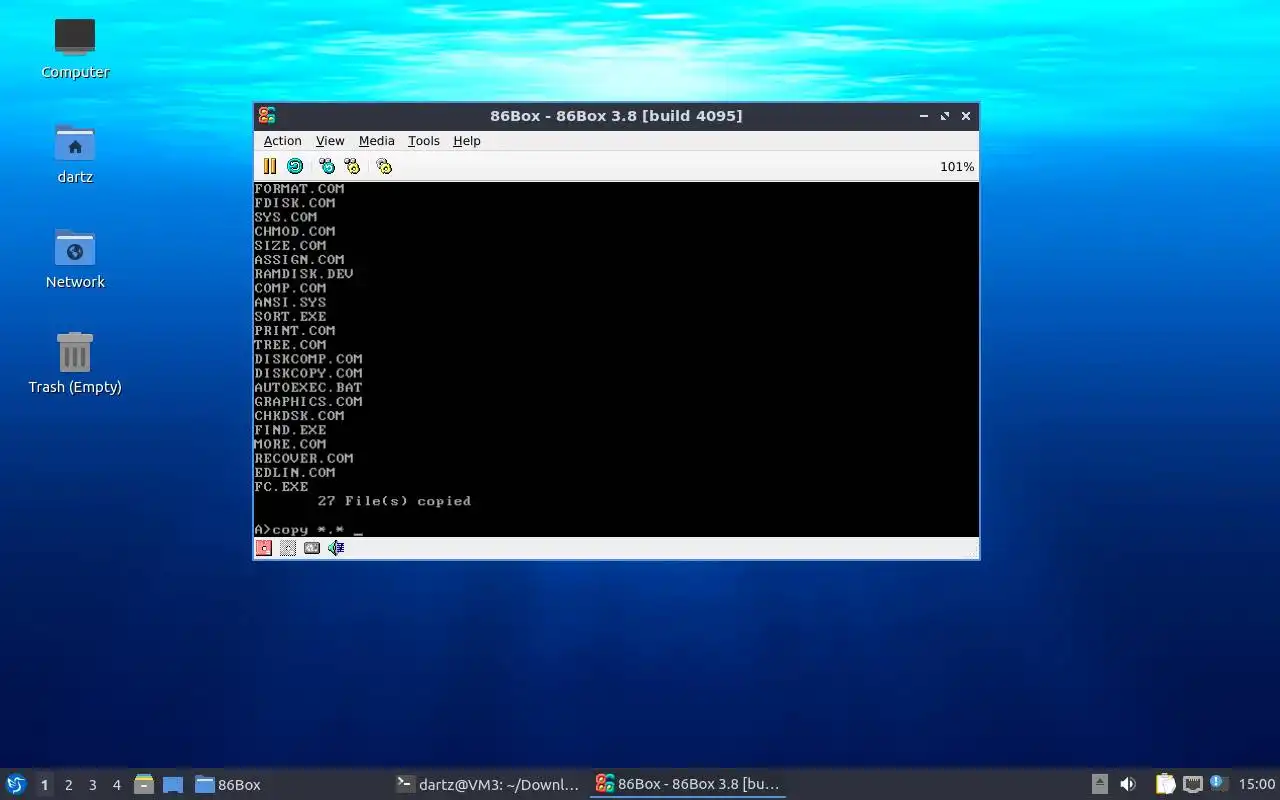The image size is (1280, 800).
Task: Open the 86Box folder taskbar item
Action: click(x=228, y=785)
